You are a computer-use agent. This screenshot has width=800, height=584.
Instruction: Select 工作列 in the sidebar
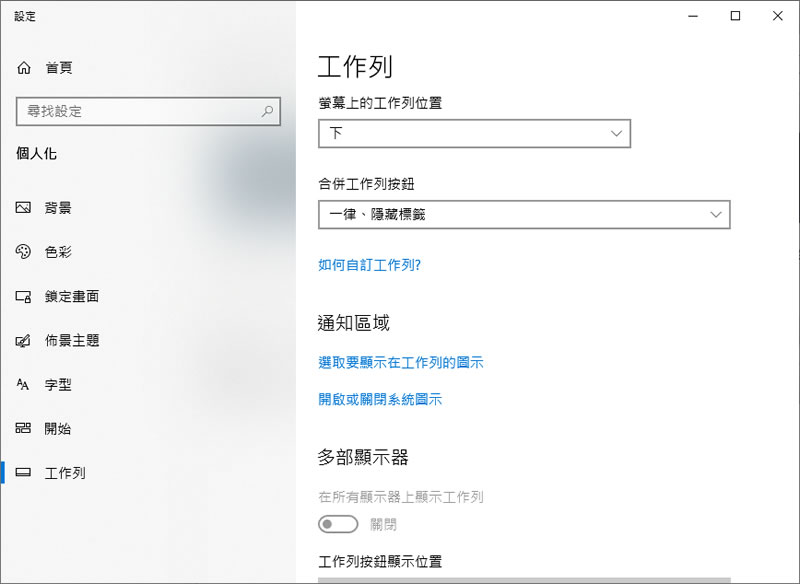pyautogui.click(x=65, y=473)
